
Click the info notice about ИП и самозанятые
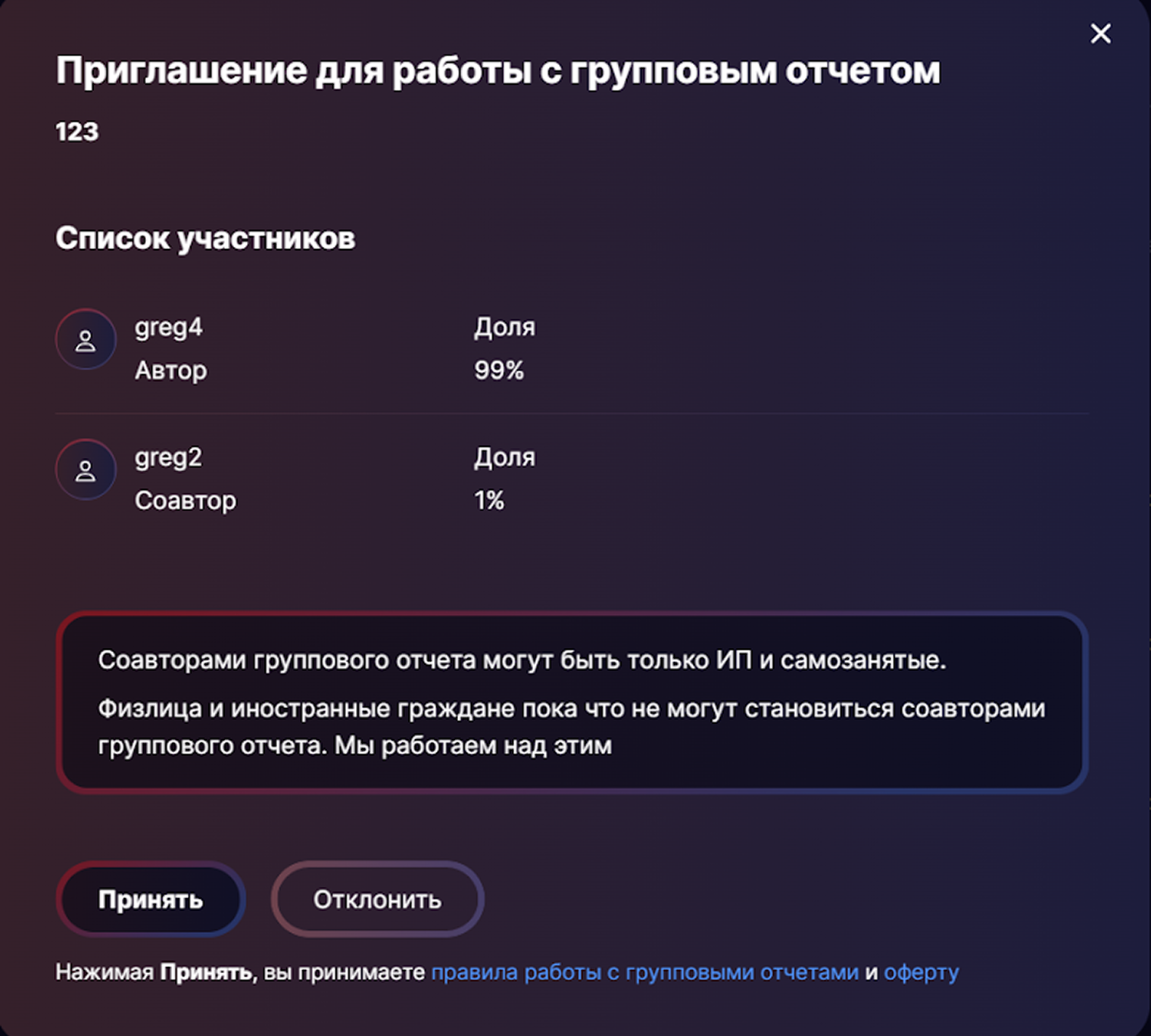[x=572, y=702]
